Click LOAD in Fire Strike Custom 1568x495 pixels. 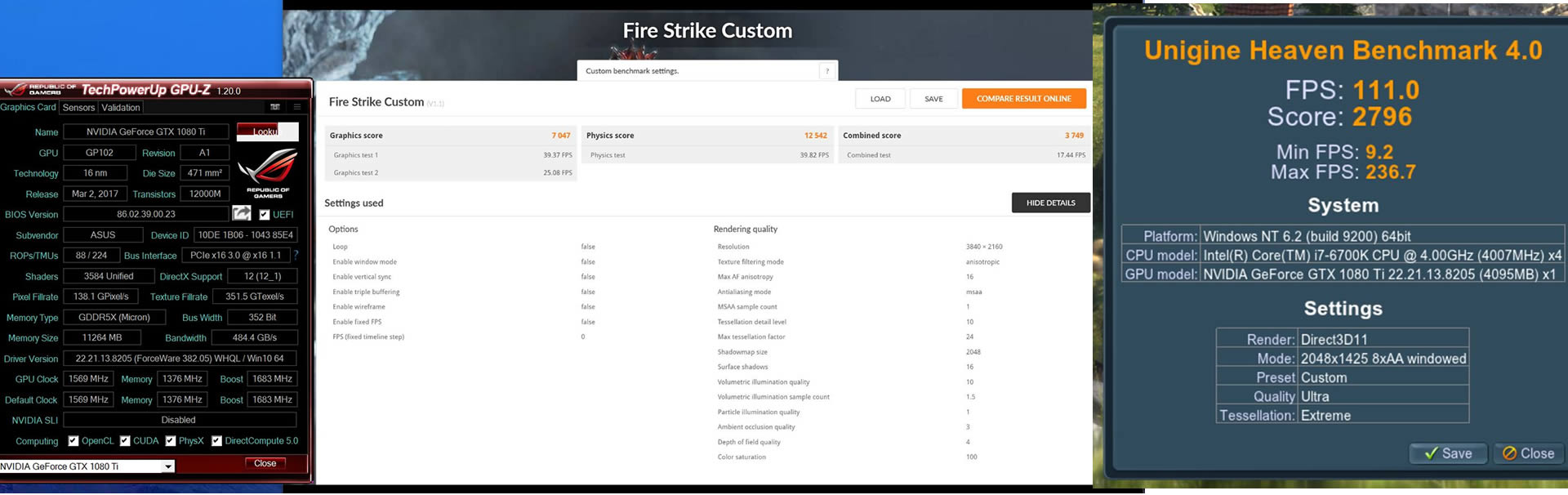880,99
